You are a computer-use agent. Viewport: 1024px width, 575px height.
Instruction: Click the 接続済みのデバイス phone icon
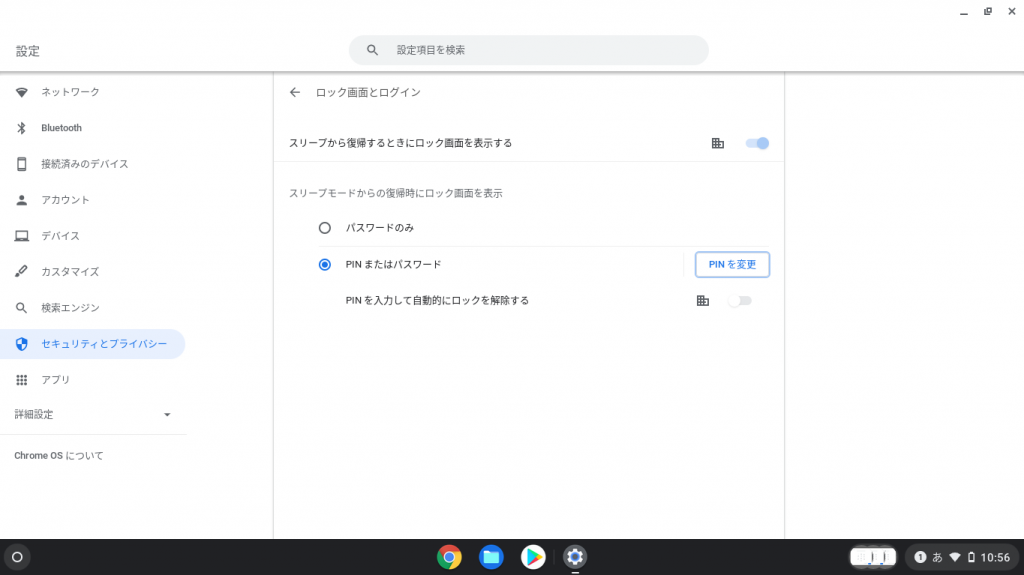click(22, 164)
